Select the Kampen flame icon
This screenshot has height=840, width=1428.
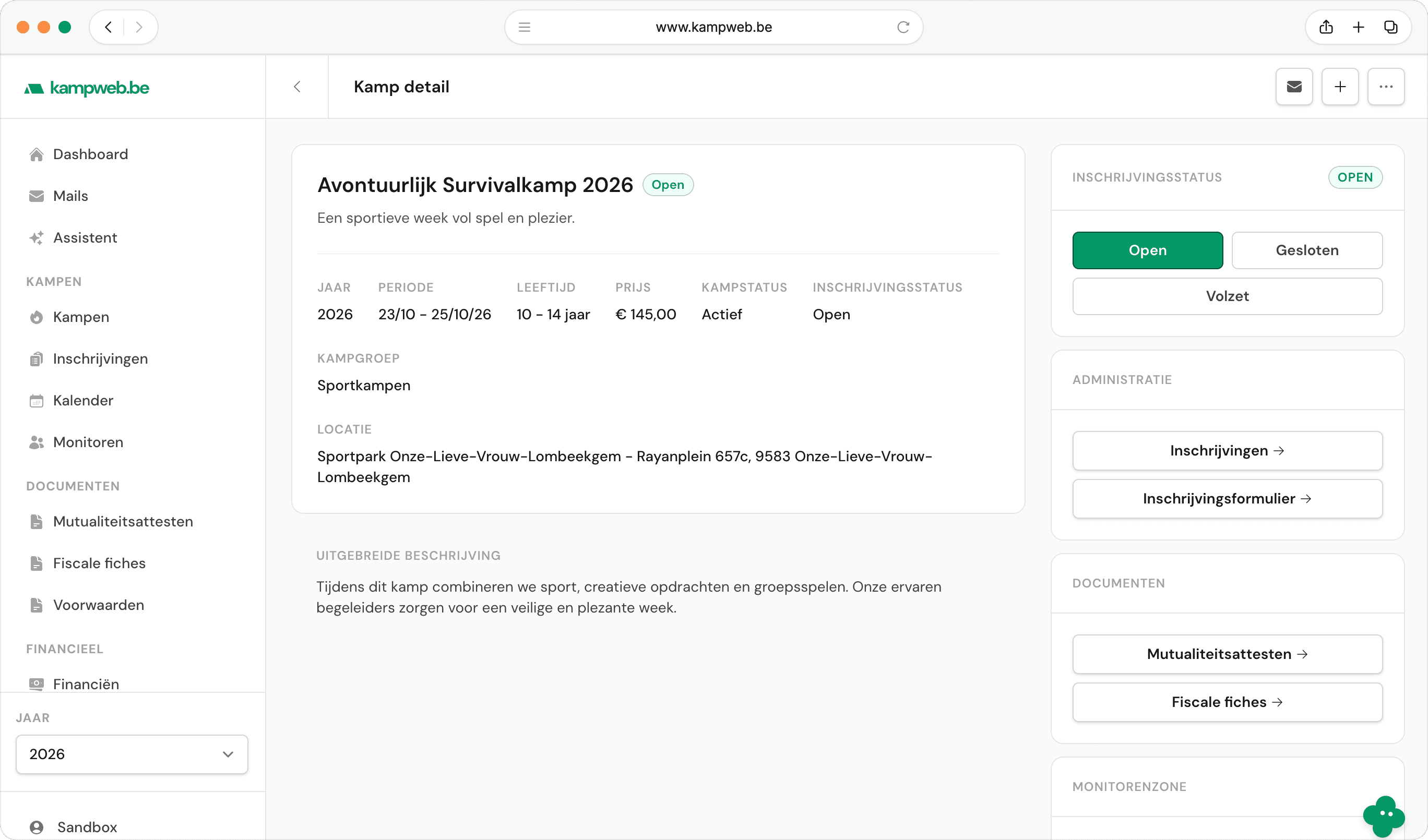36,317
